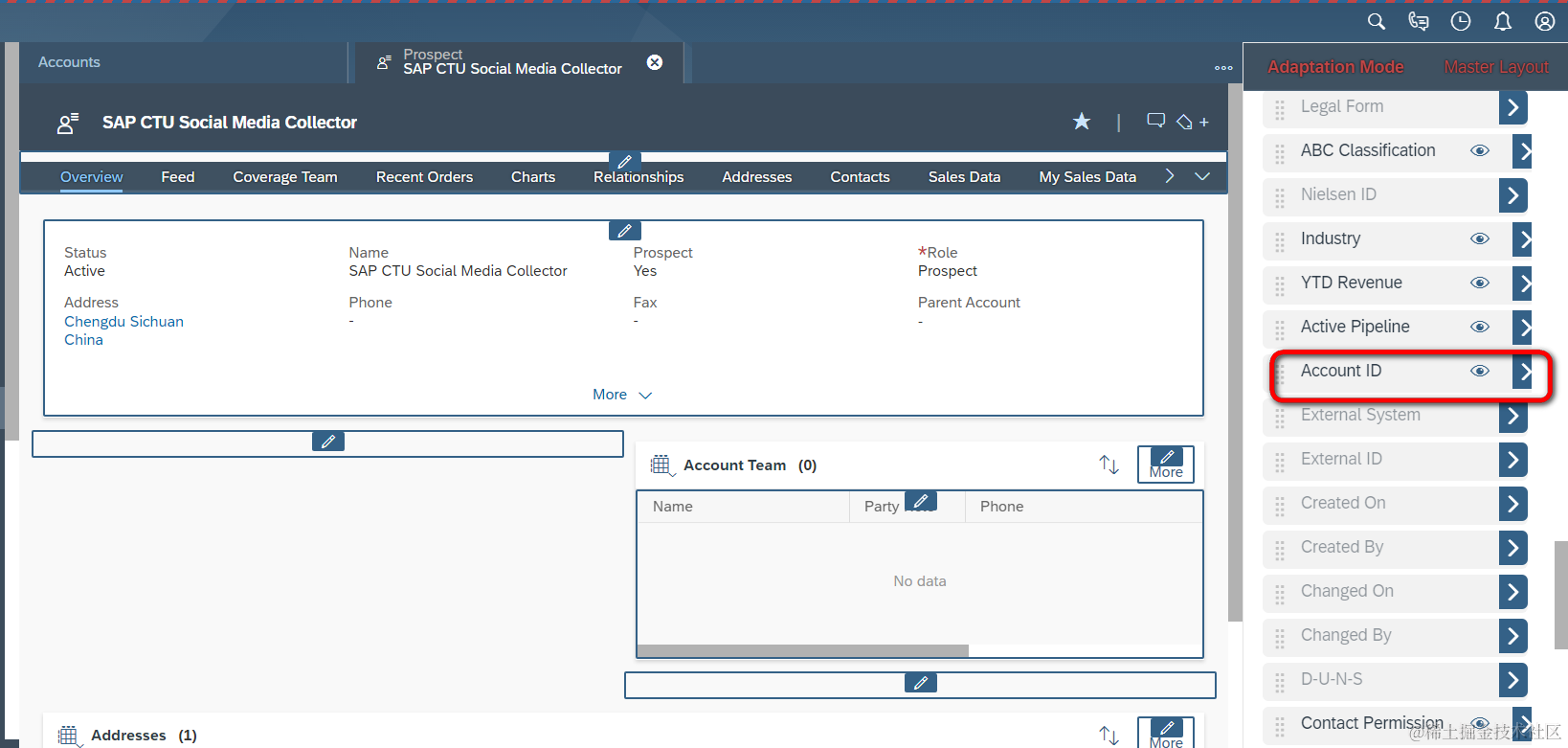
Task: Expand the External System field options
Action: point(1512,416)
